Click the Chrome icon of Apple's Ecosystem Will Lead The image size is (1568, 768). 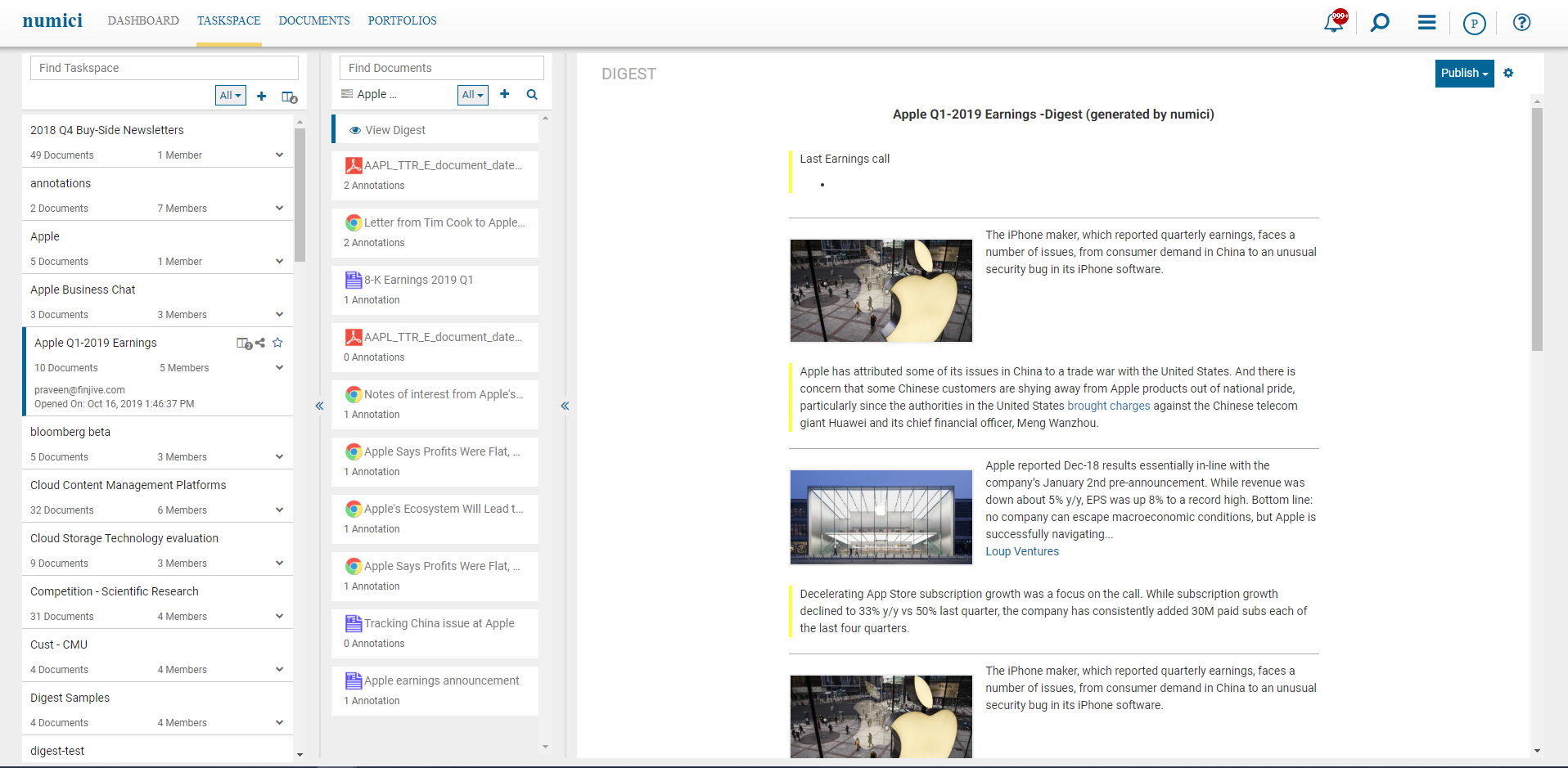pos(354,509)
